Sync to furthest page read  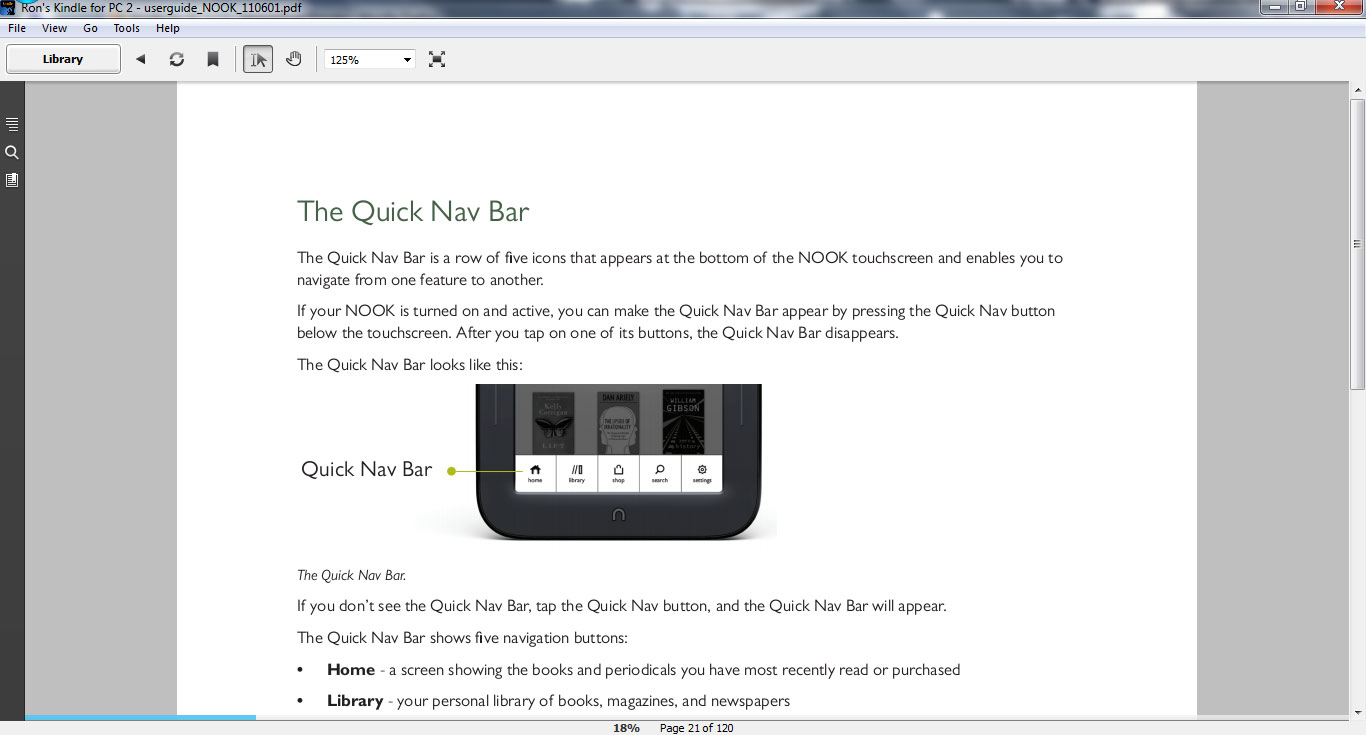coord(177,59)
